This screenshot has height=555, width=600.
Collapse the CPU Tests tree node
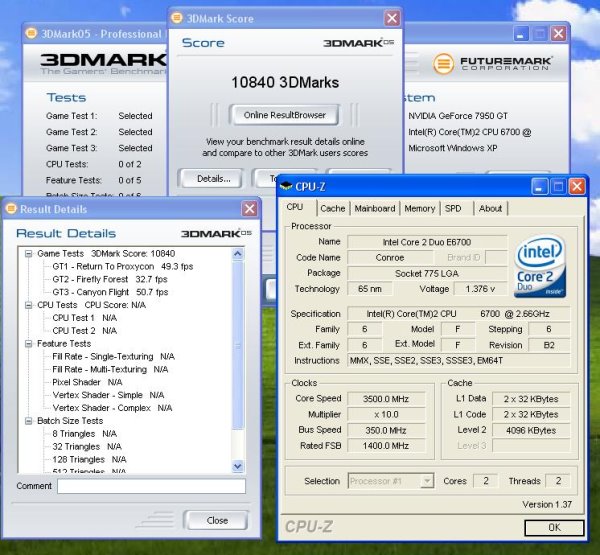[x=28, y=305]
